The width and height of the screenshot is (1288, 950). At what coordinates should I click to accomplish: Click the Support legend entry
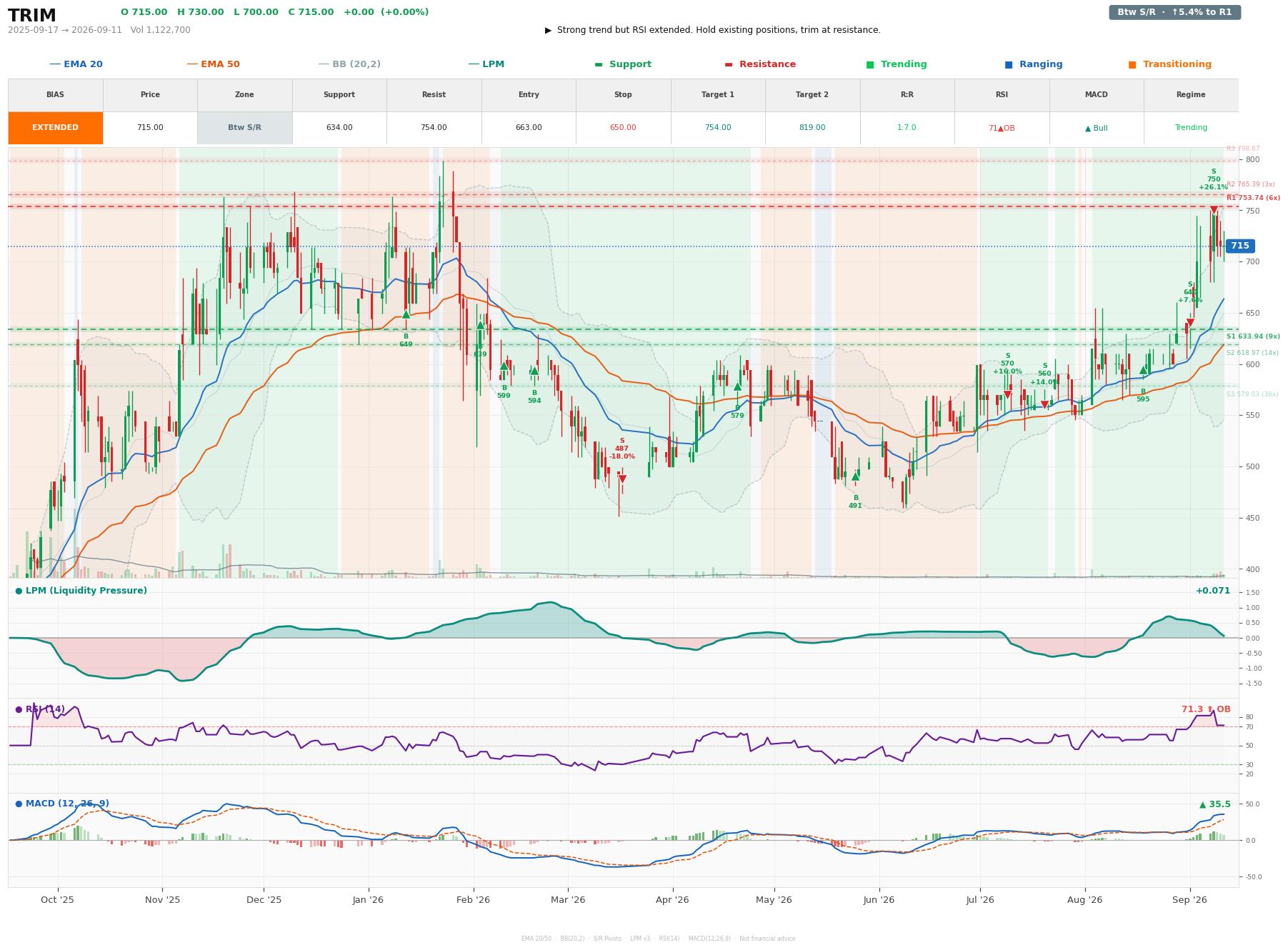[x=622, y=64]
